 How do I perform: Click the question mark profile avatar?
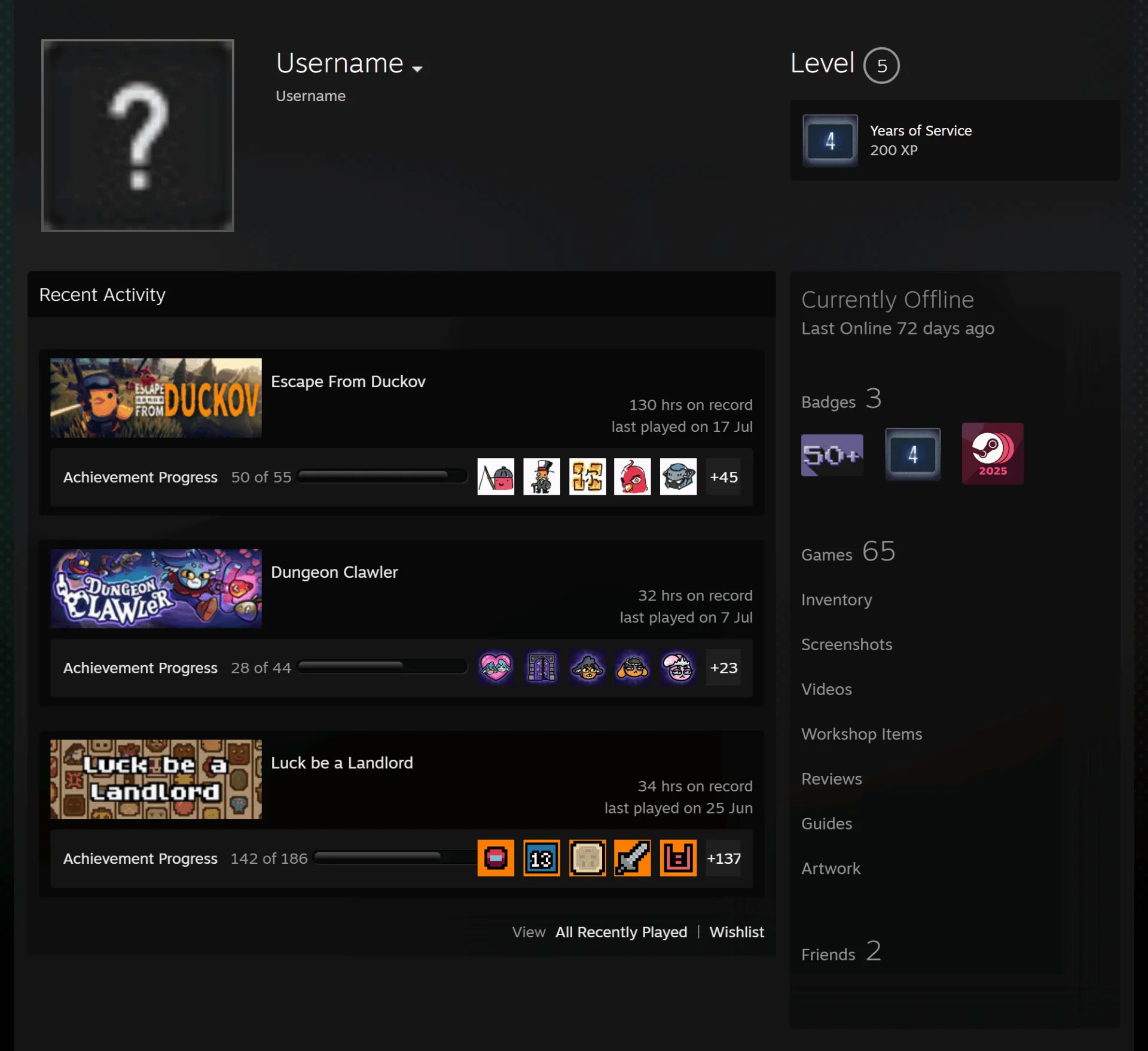tap(138, 135)
